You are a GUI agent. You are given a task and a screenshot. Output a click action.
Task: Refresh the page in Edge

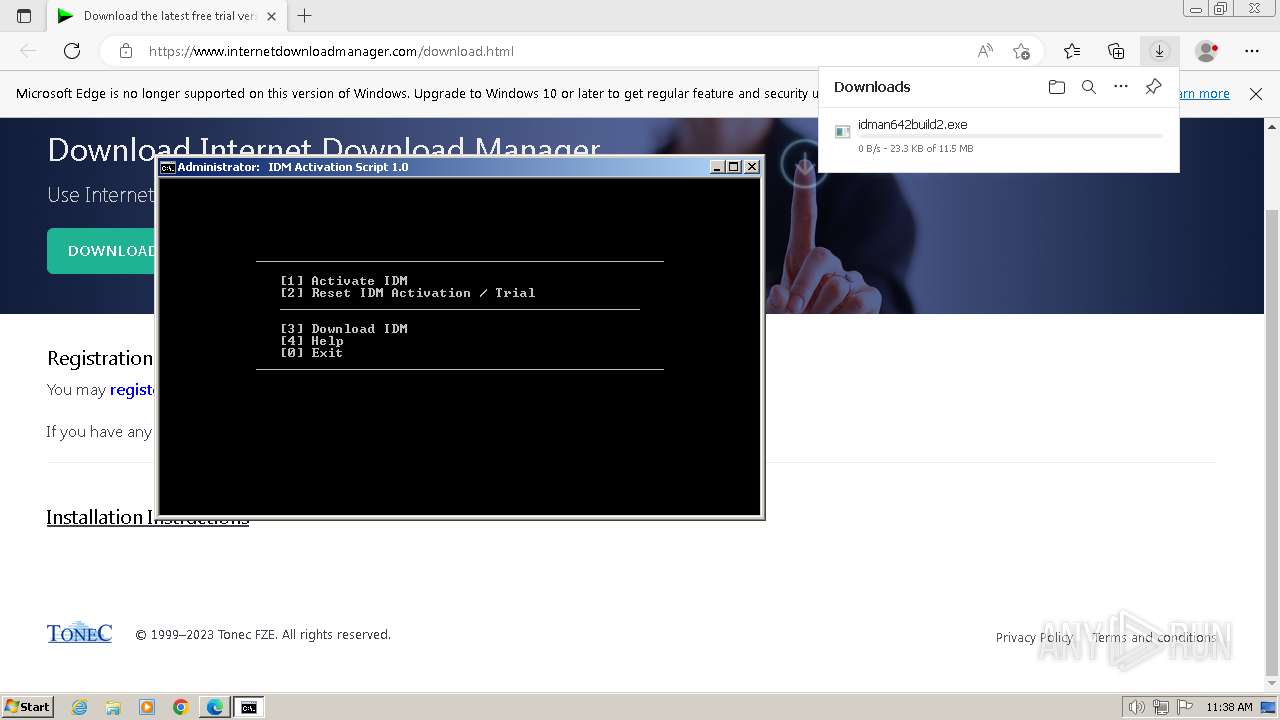pyautogui.click(x=72, y=51)
